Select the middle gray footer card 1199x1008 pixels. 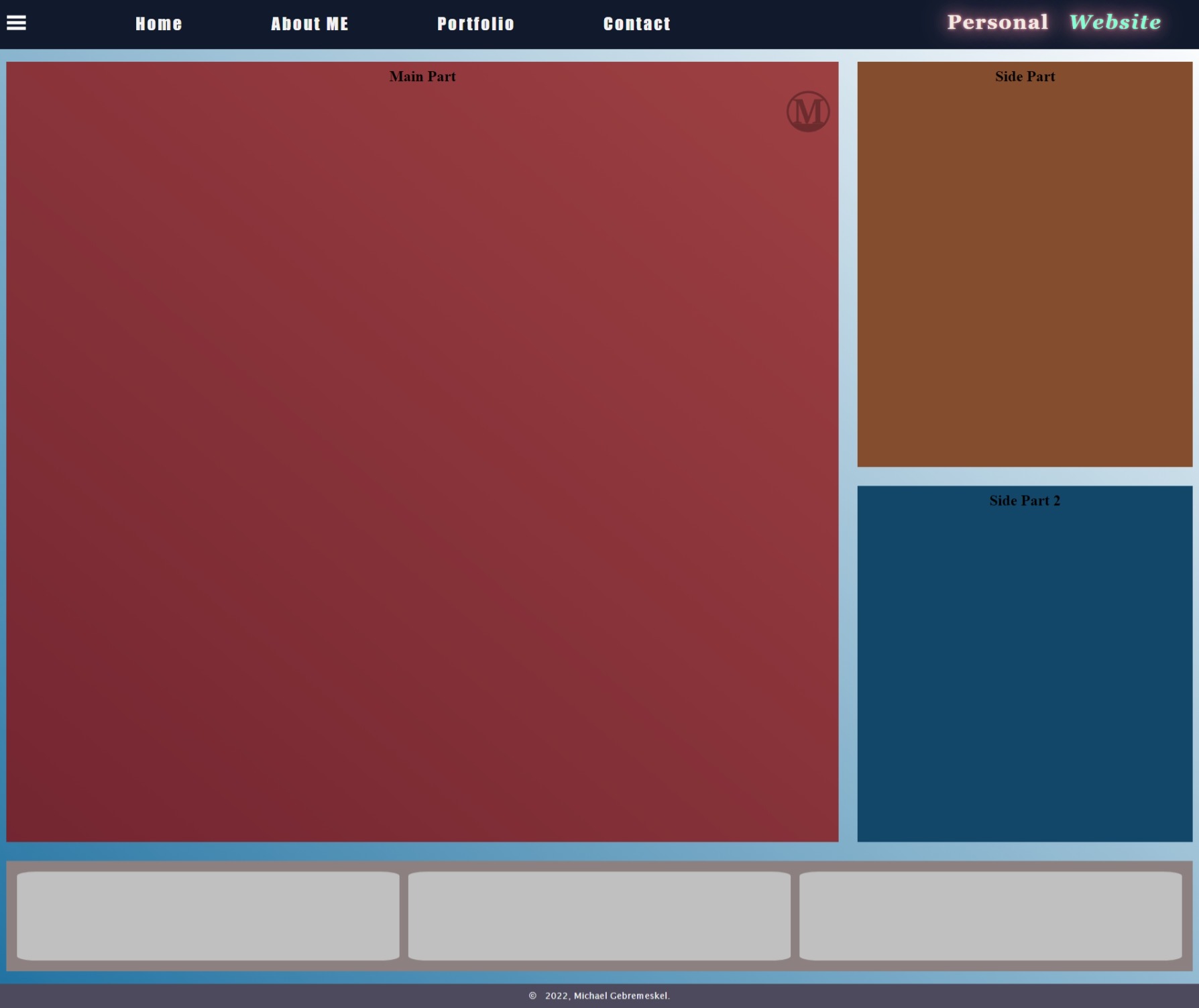pos(599,915)
